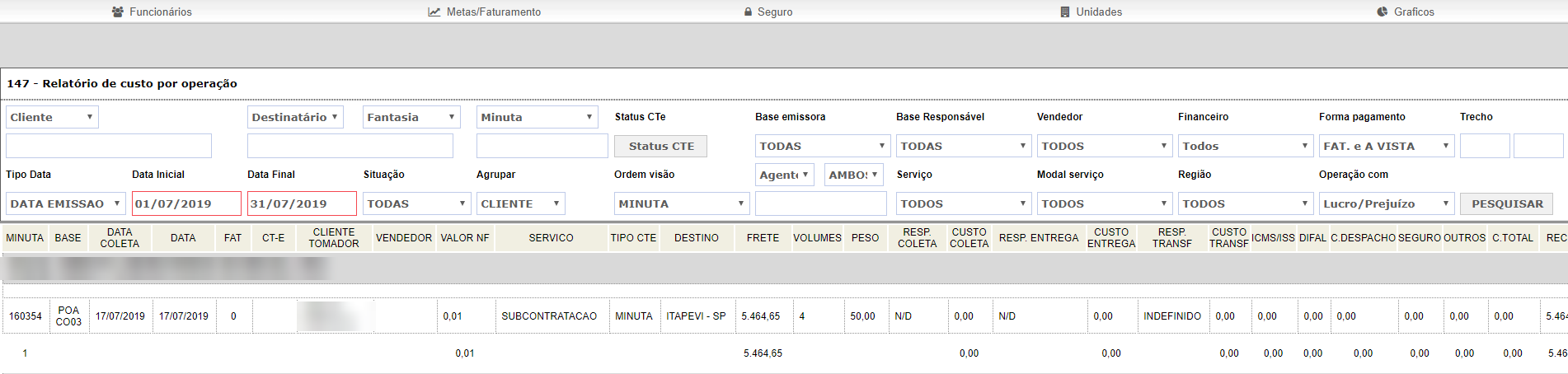
Task: Click the MINUTA column header
Action: click(x=25, y=238)
